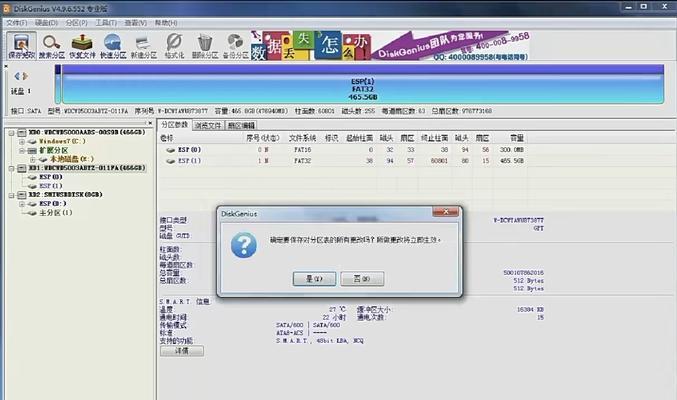Screen dimensions: 677x400
Task: Click the 容量 capacity column header
Action: point(517,138)
